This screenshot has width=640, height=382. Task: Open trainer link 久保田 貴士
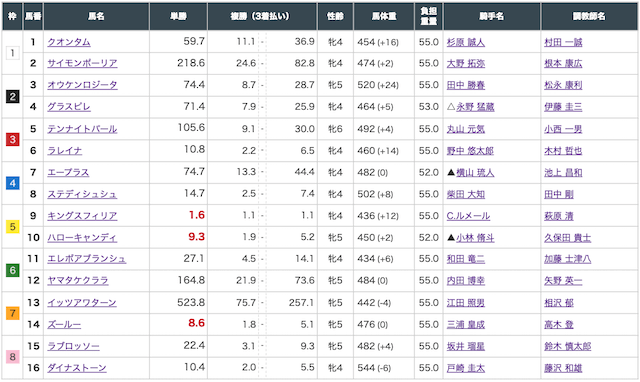point(568,238)
